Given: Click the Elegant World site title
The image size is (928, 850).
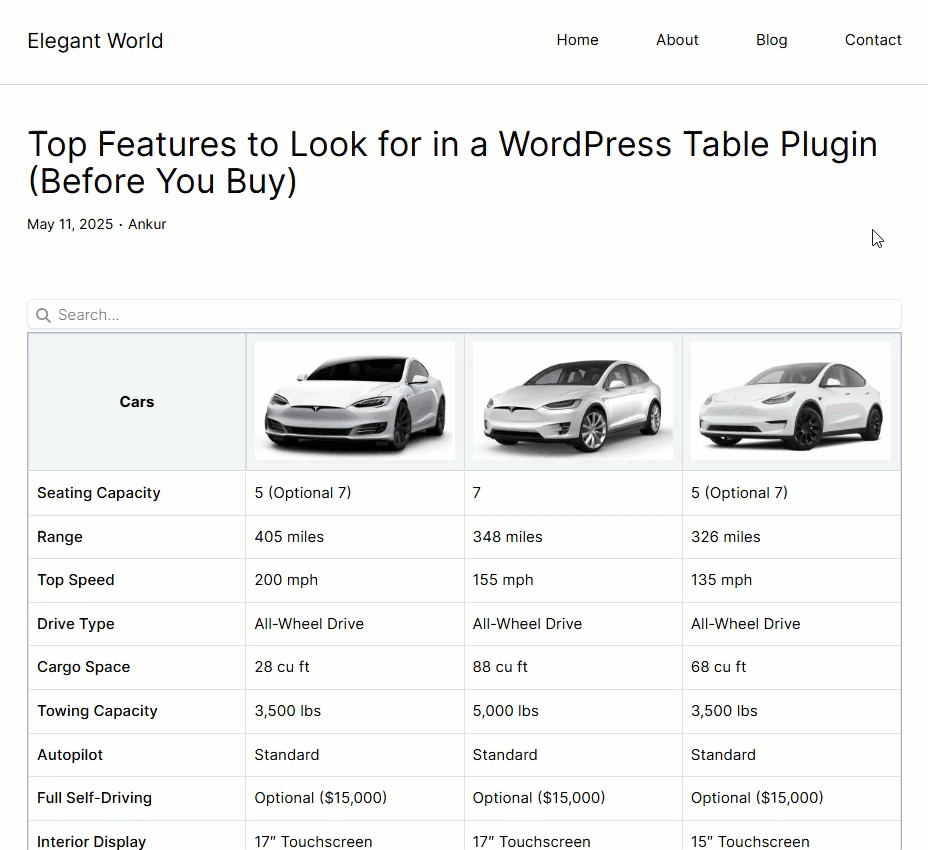Looking at the screenshot, I should pos(95,41).
